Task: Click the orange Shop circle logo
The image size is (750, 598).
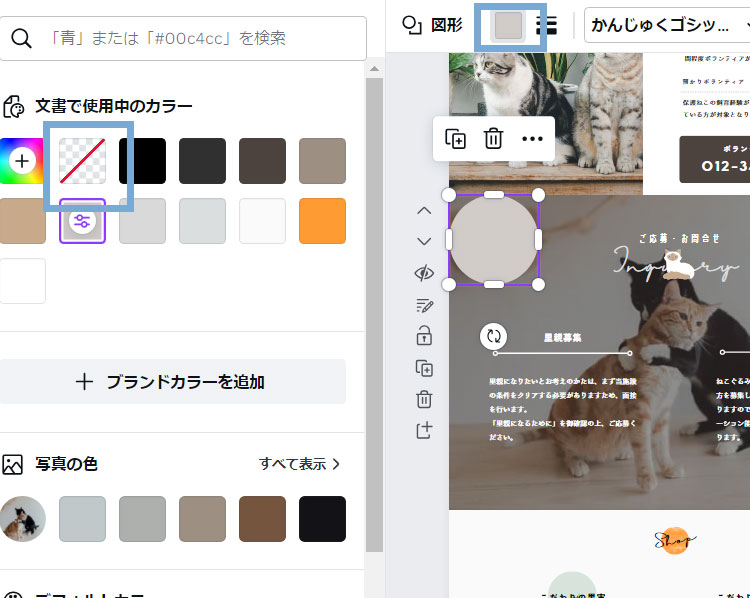Action: pos(674,540)
